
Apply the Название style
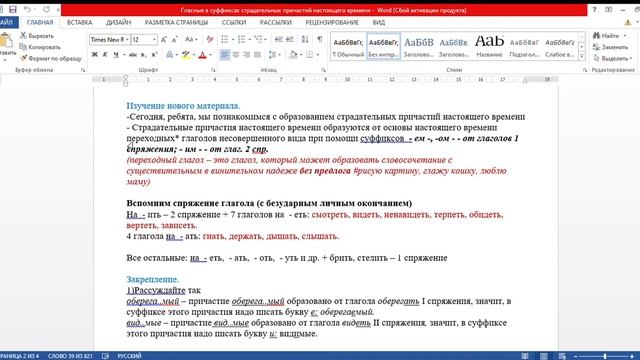click(x=489, y=47)
